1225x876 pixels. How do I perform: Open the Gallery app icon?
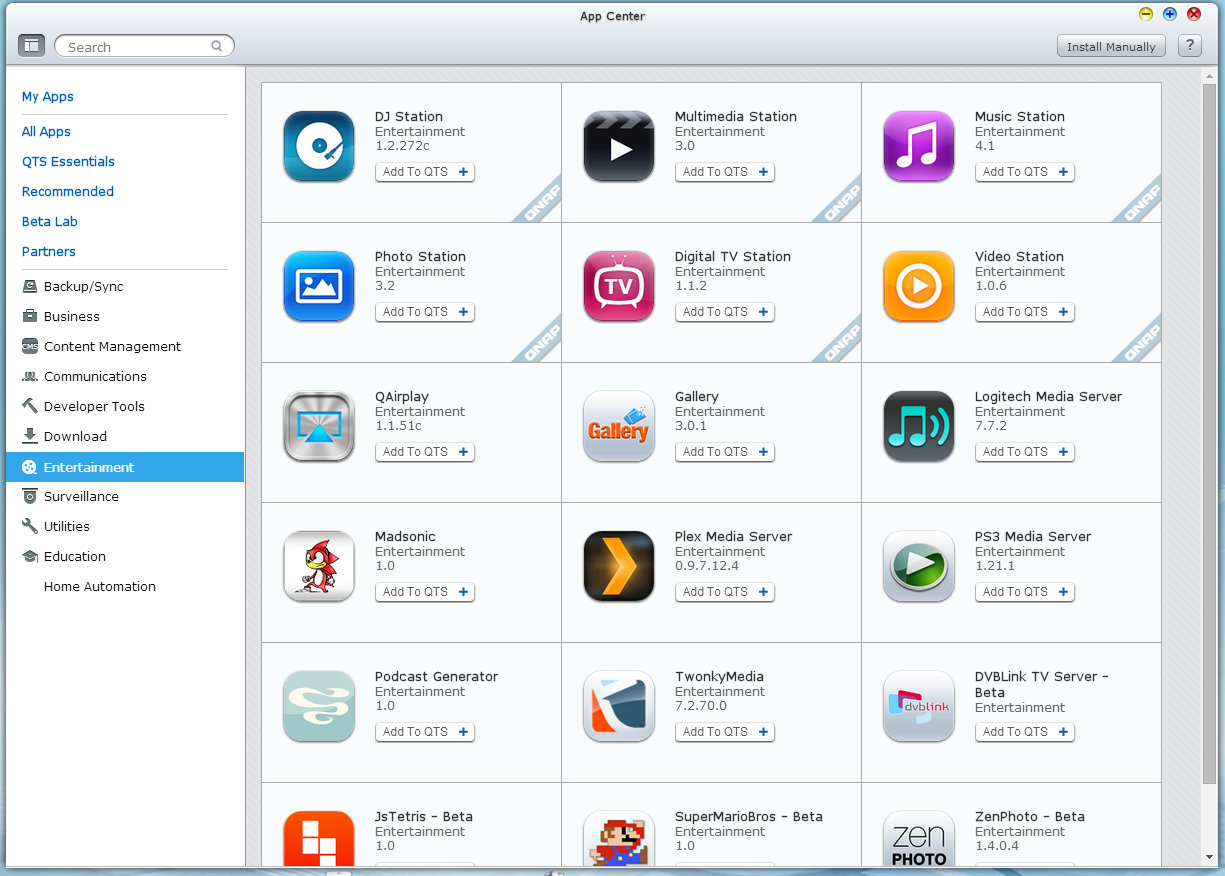click(619, 426)
